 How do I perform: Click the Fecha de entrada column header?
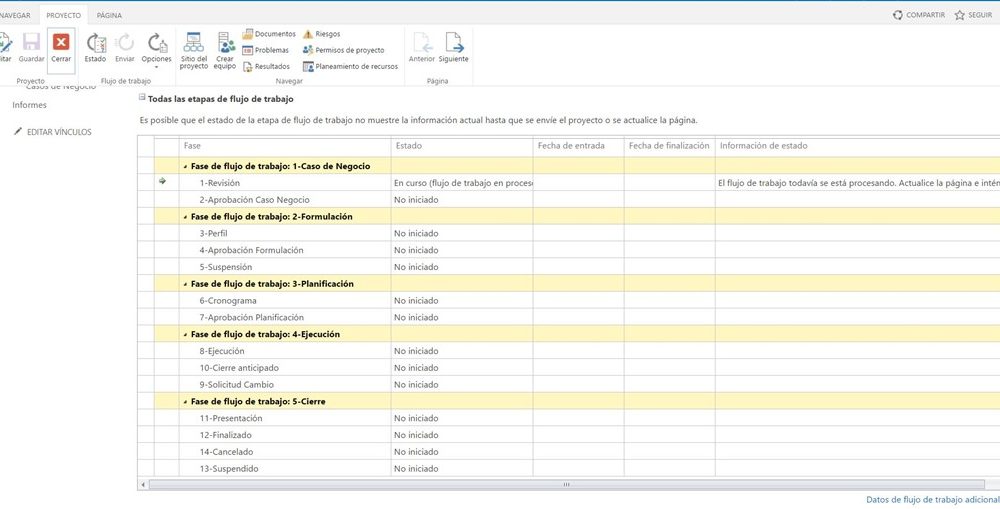pyautogui.click(x=578, y=146)
